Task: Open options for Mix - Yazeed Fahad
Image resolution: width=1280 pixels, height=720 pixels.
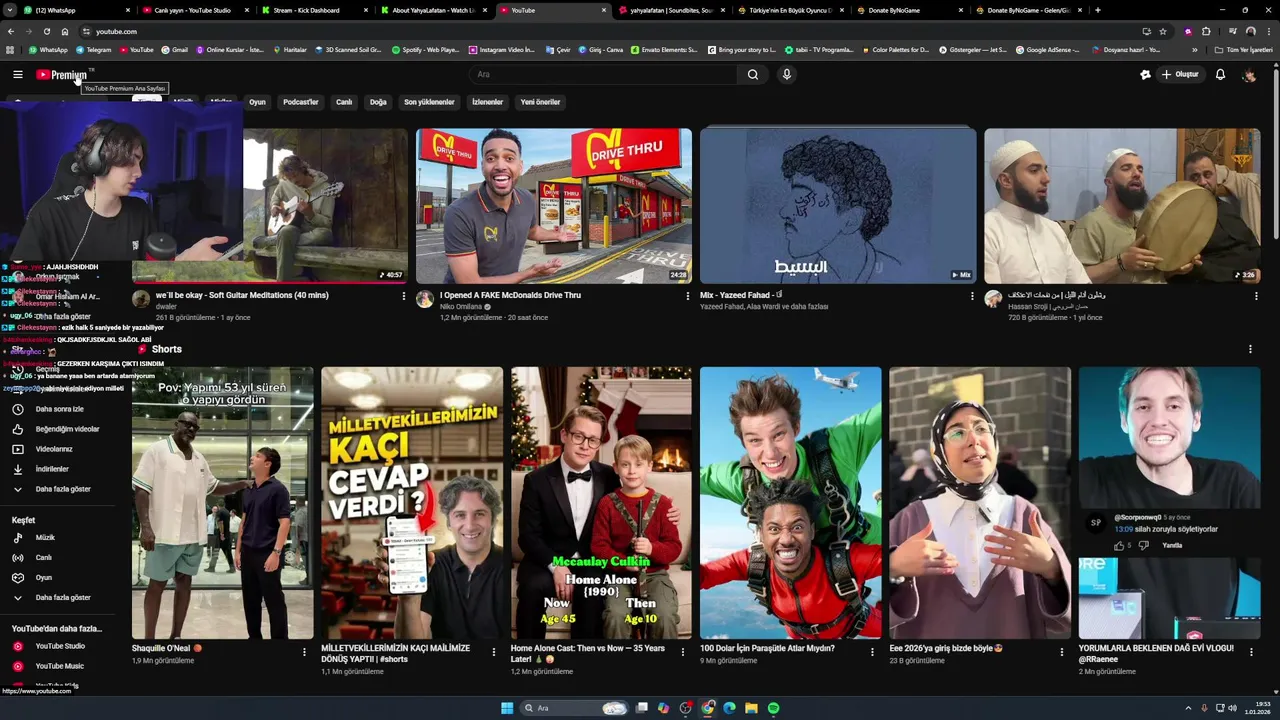Action: [972, 296]
